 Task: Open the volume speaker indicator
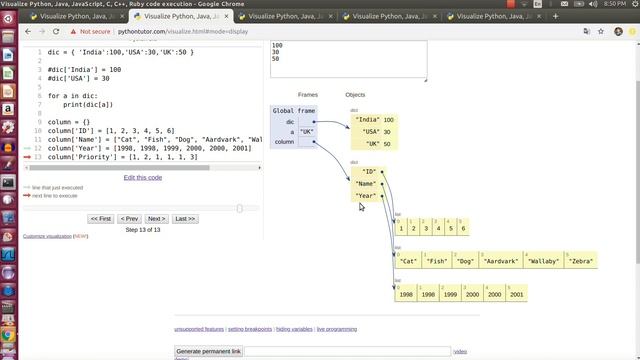pyautogui.click(x=593, y=4)
